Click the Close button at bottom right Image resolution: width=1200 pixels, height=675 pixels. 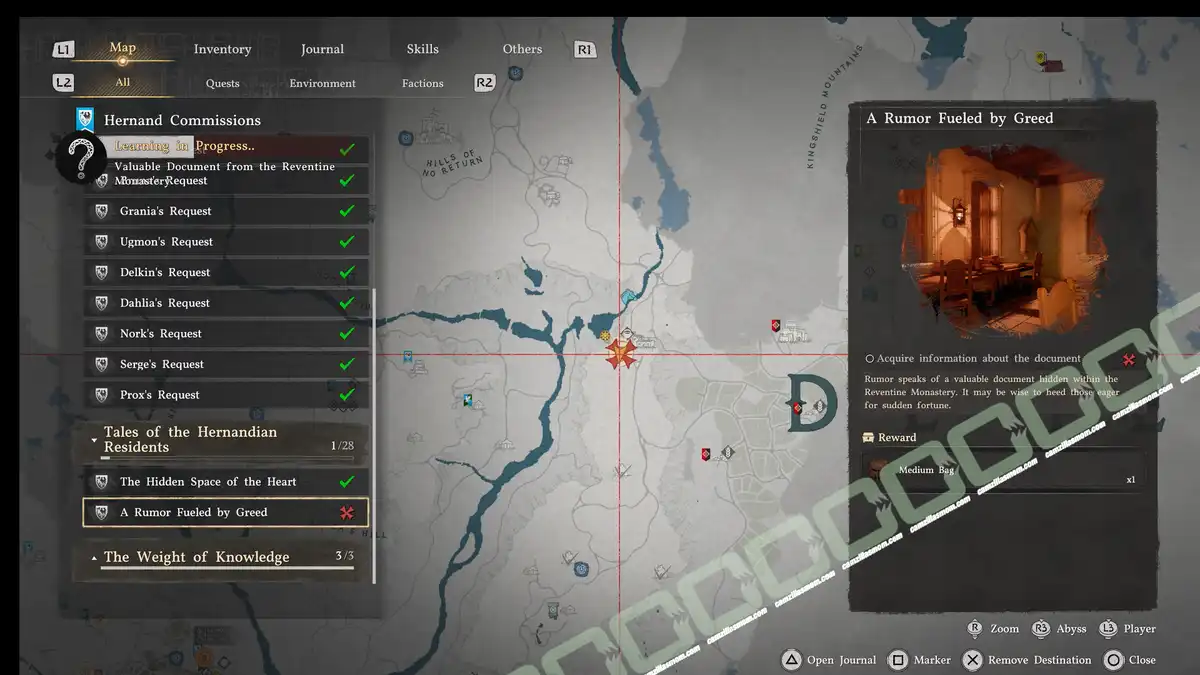pos(1129,660)
